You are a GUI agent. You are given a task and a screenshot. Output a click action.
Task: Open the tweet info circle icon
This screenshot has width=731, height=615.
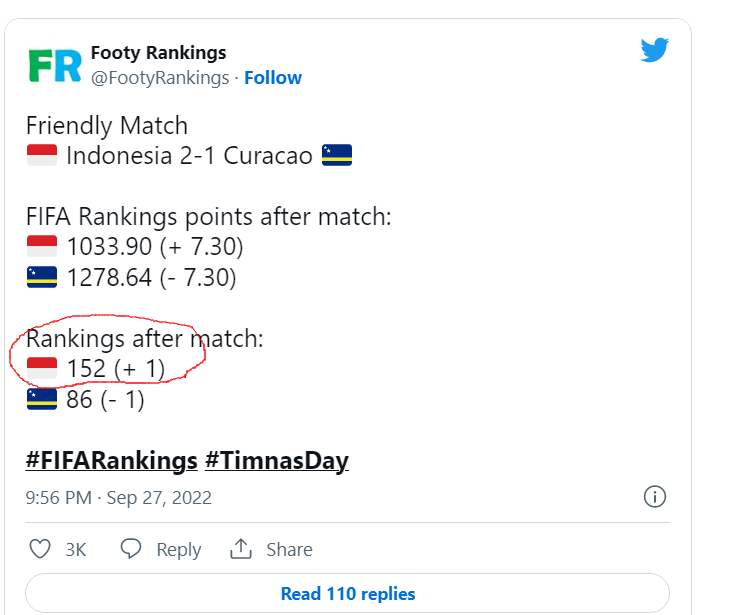pyautogui.click(x=654, y=497)
